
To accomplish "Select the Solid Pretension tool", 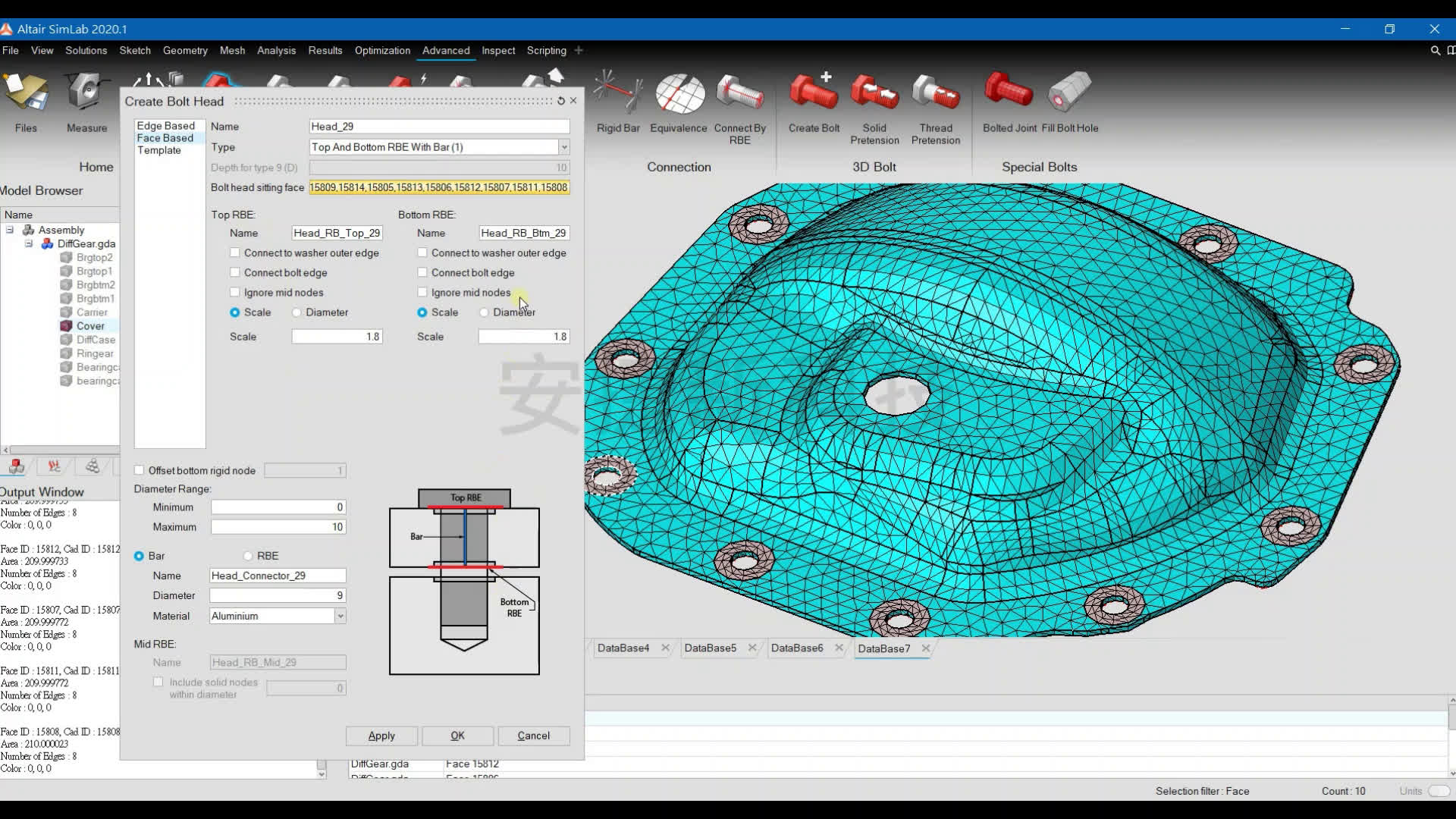I will tap(874, 94).
